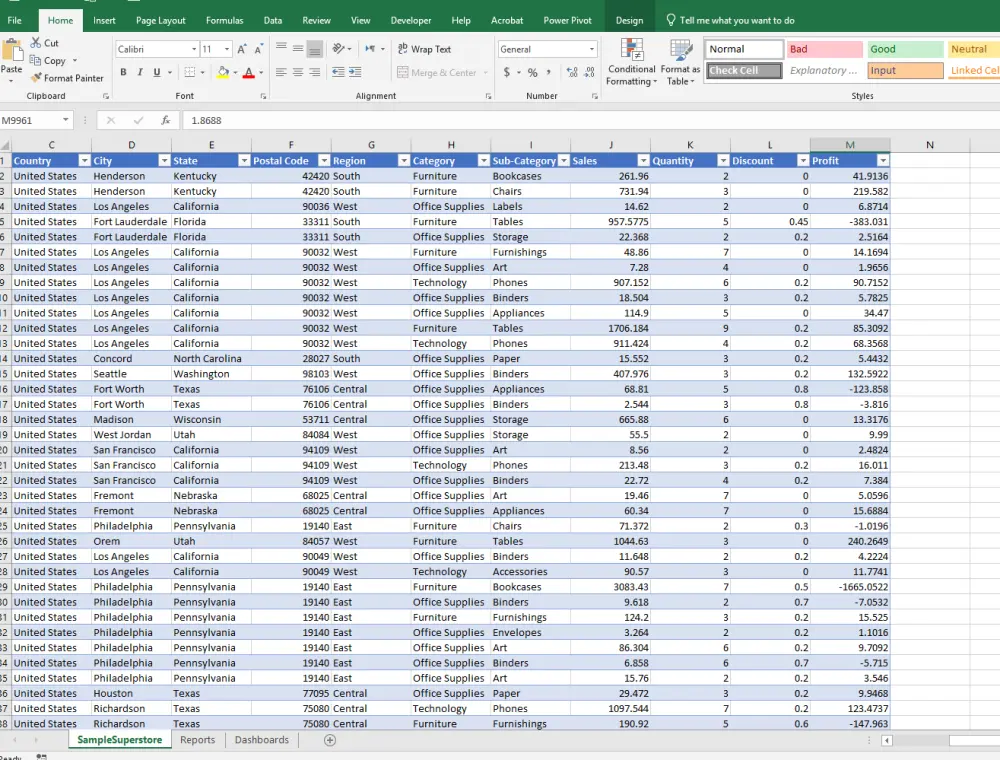The image size is (1000, 760).
Task: Click the Insert Function fx icon
Action: (165, 120)
